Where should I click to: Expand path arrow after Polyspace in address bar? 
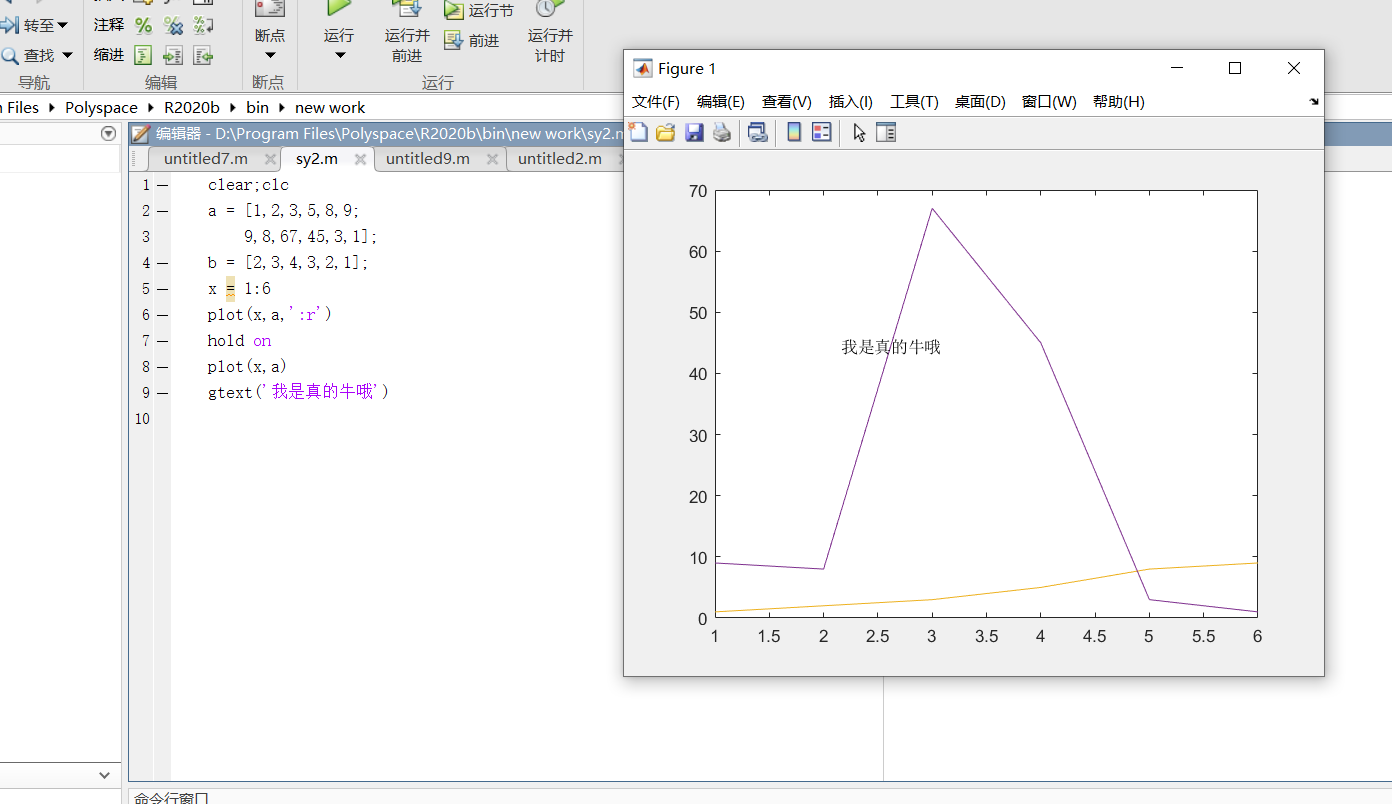tap(151, 107)
